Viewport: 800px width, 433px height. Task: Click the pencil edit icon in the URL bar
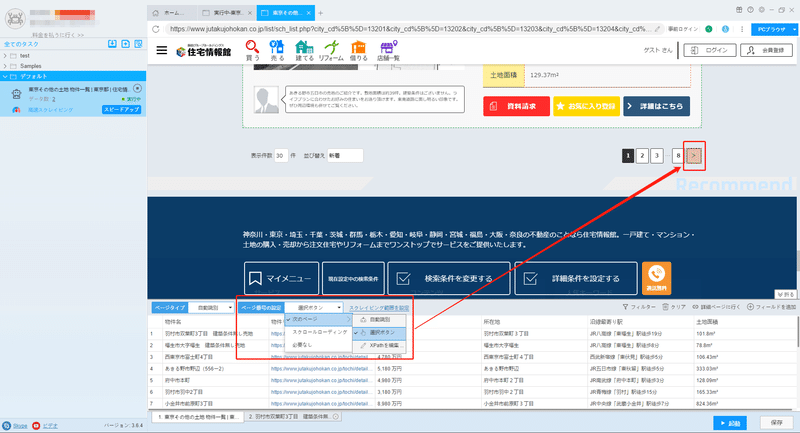658,29
